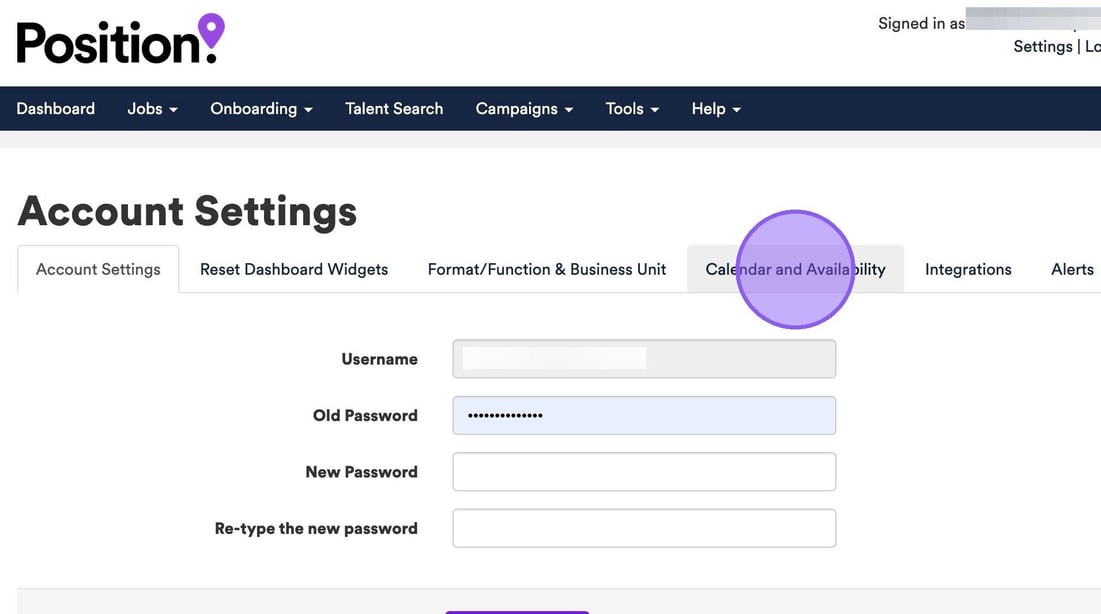The width and height of the screenshot is (1101, 614).
Task: Open the Talent Search page
Action: (394, 109)
